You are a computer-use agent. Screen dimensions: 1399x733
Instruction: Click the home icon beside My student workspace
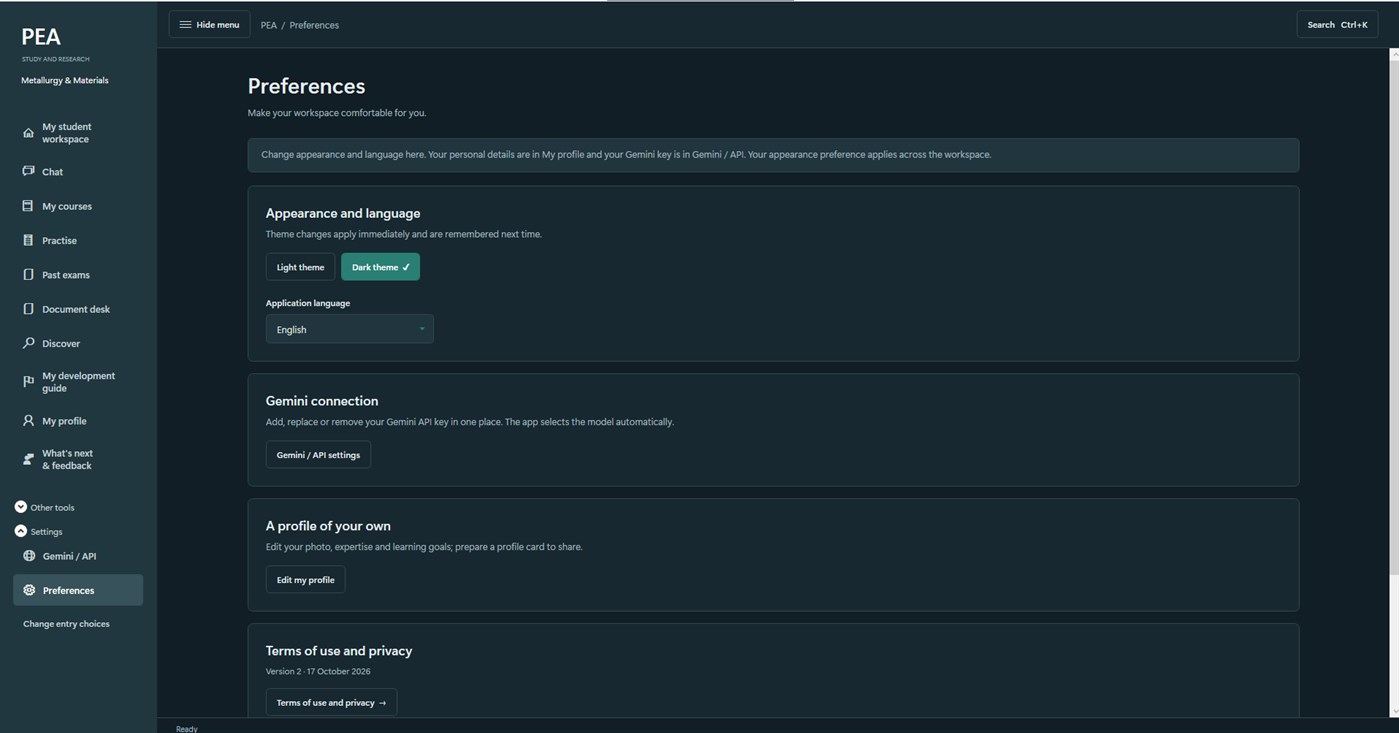28,133
